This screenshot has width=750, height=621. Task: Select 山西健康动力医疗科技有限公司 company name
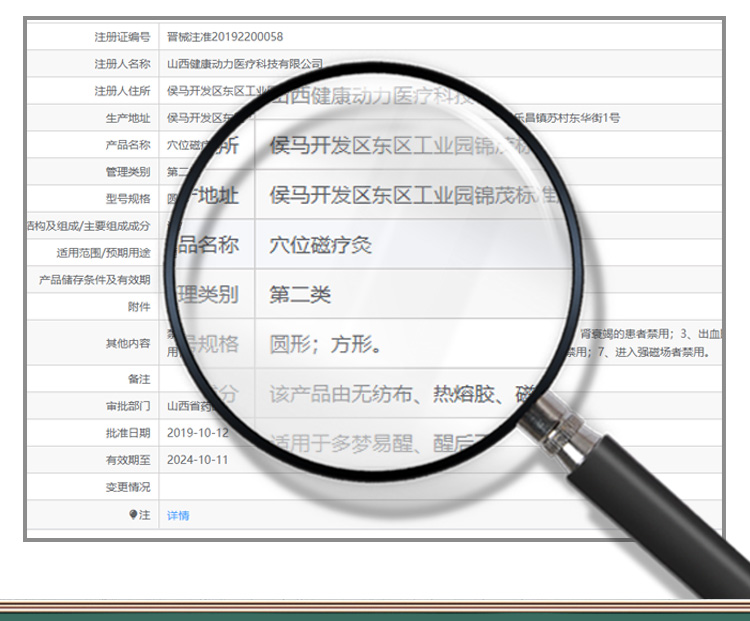pos(245,64)
